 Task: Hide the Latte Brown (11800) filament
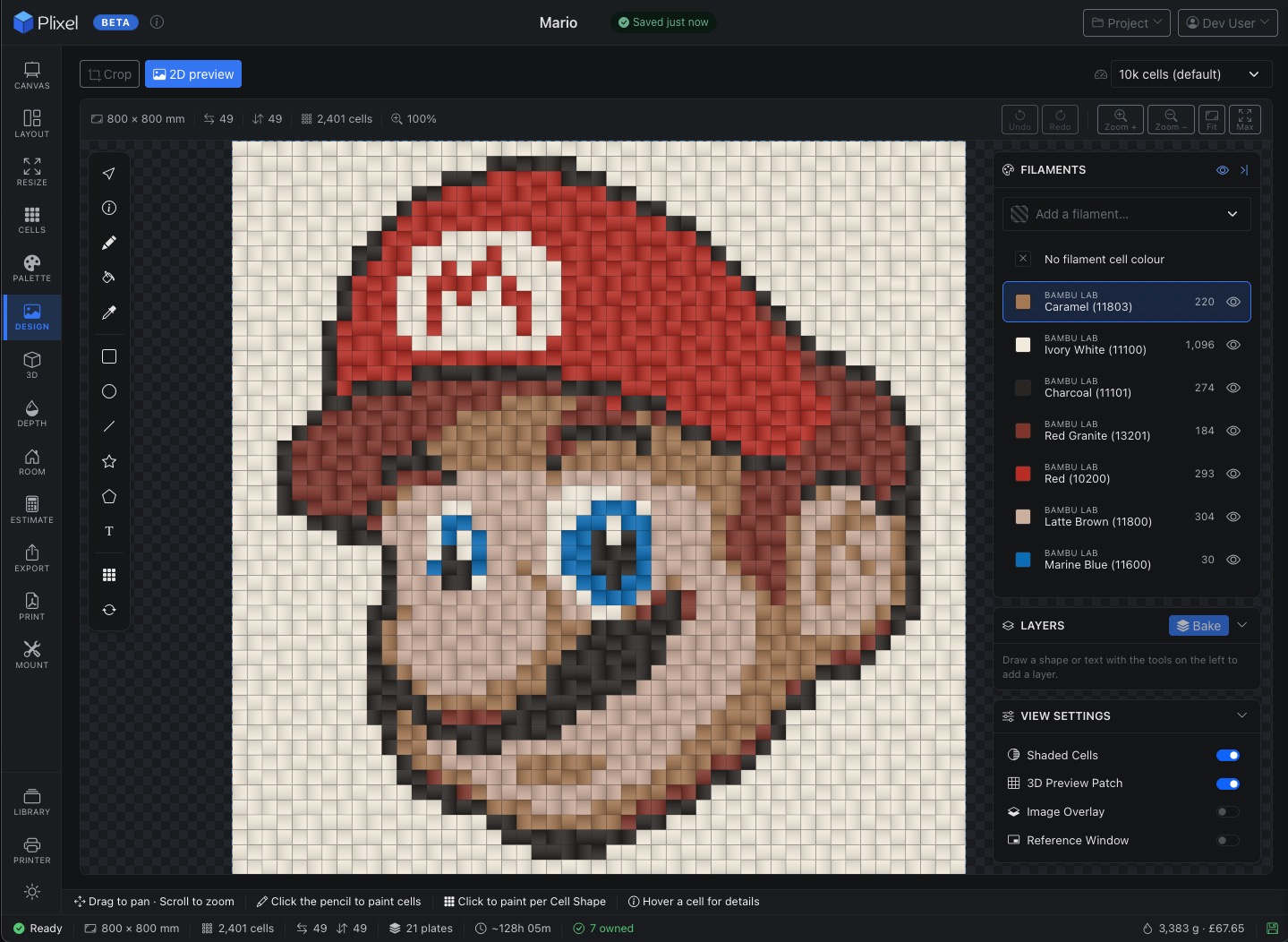coord(1233,517)
